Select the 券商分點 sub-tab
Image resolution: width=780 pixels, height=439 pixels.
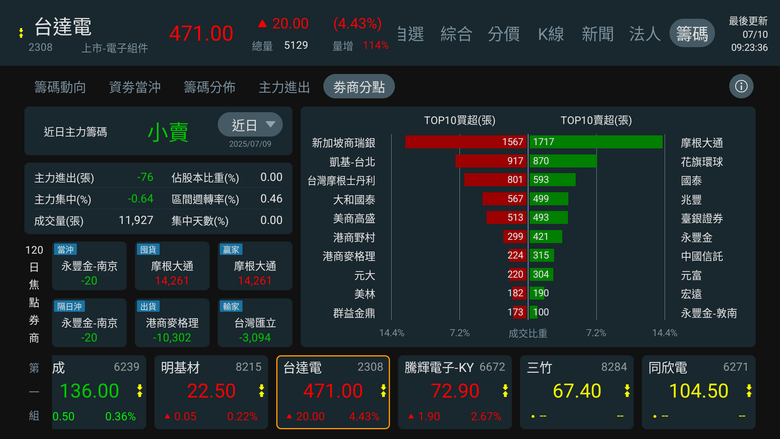coord(359,87)
